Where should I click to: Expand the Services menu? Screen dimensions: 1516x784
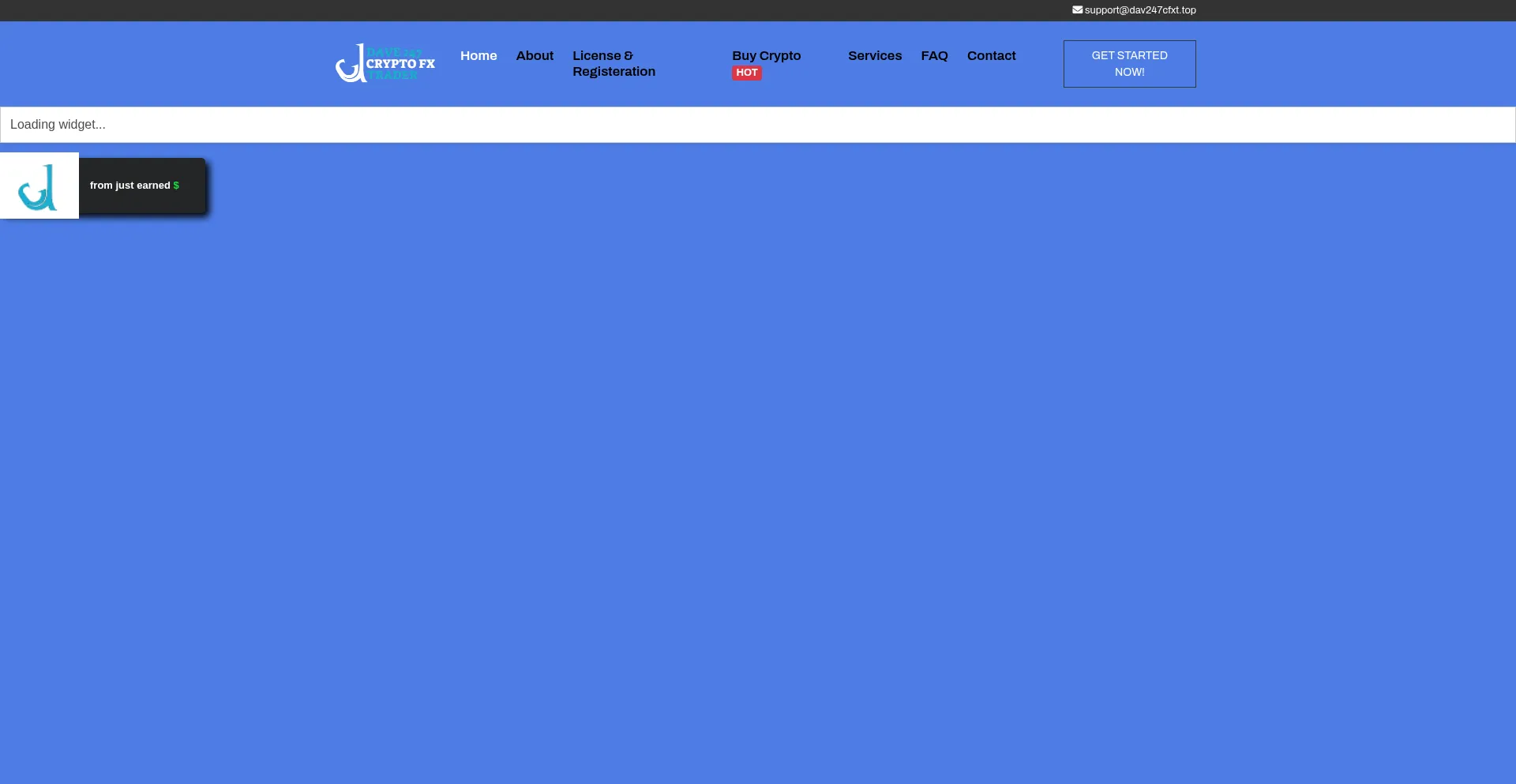874,56
